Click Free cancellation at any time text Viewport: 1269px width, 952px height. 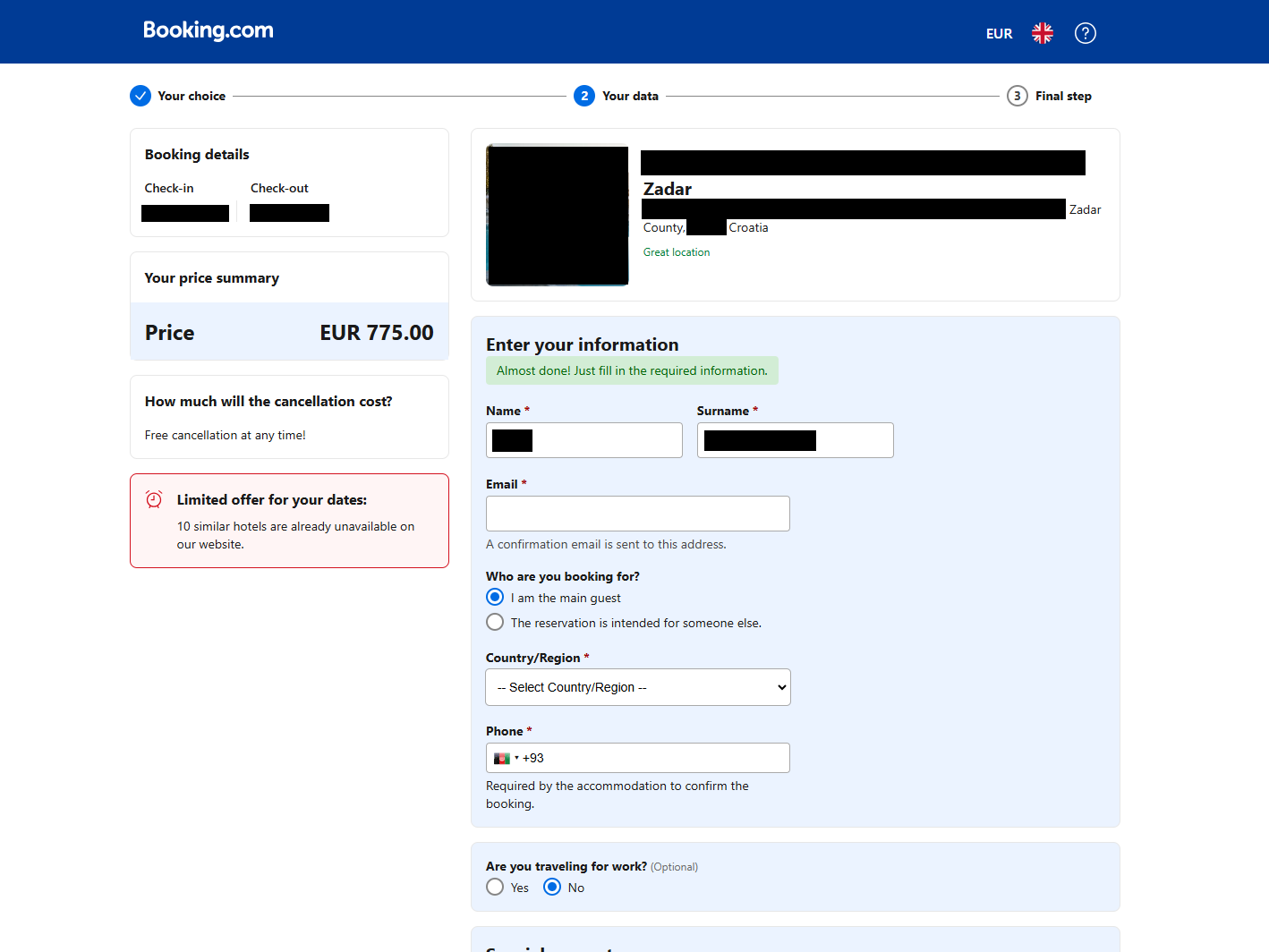click(226, 436)
